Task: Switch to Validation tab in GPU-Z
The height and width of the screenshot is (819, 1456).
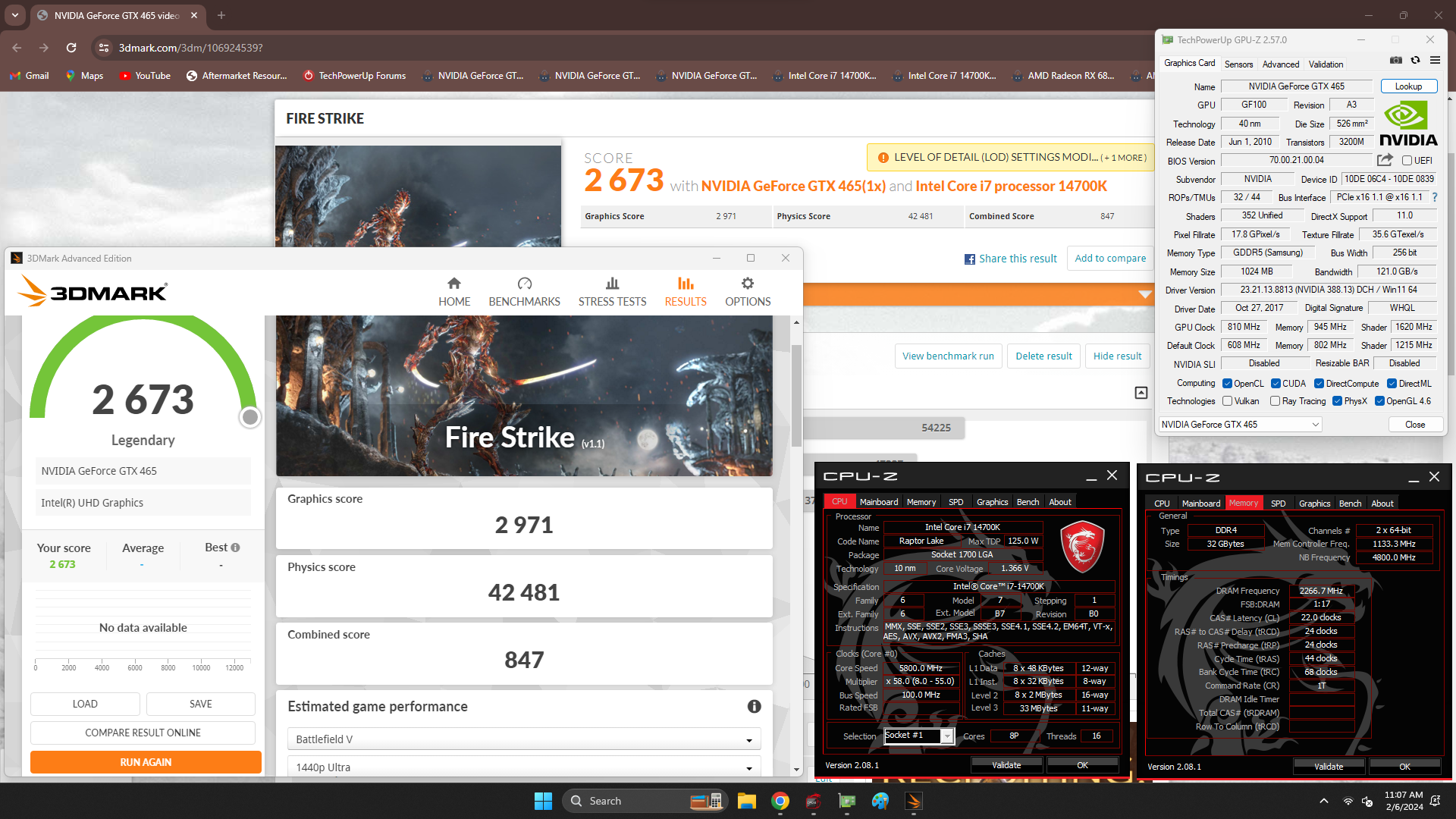Action: pyautogui.click(x=1326, y=64)
